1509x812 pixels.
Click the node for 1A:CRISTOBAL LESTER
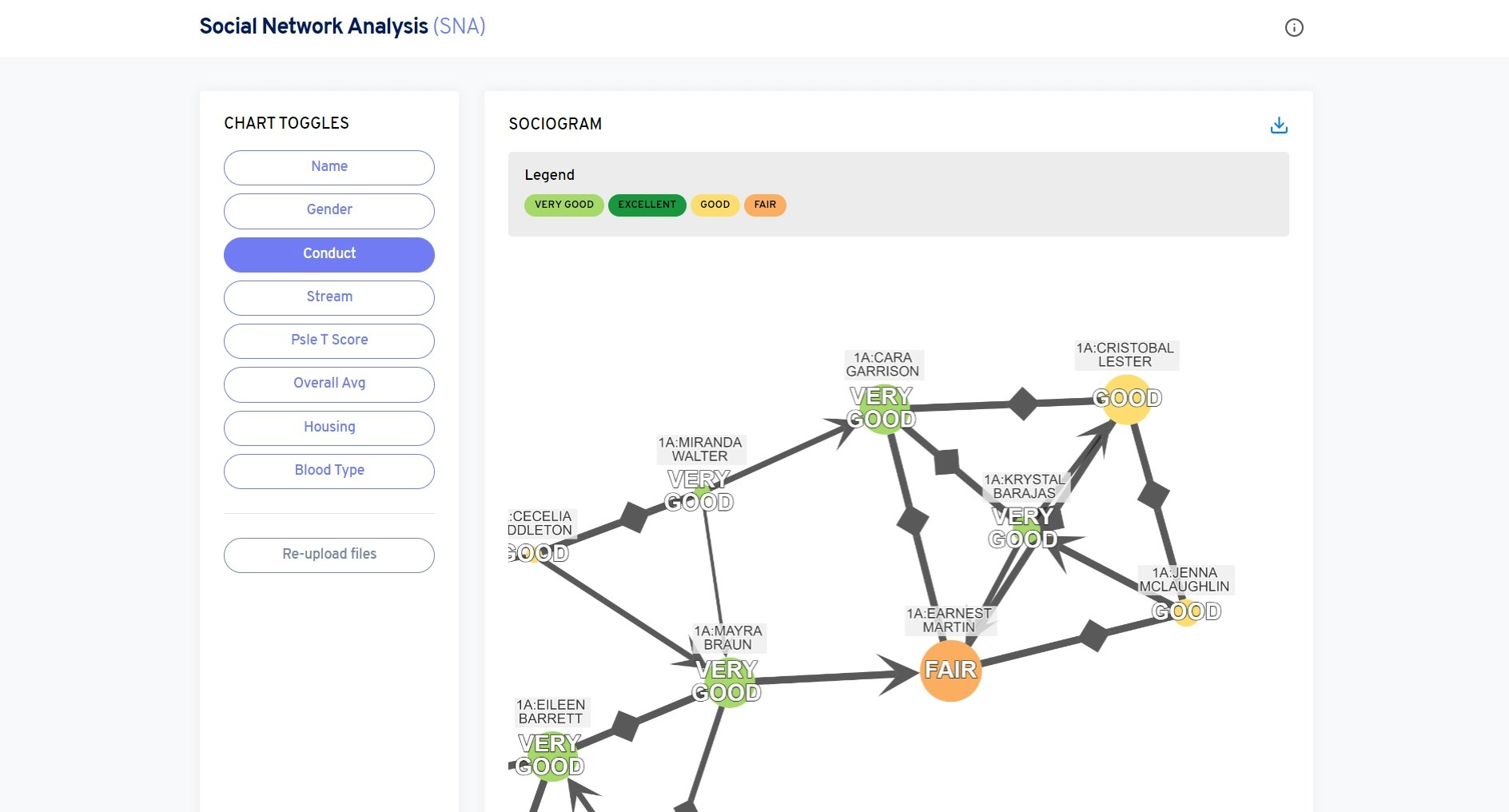(x=1125, y=399)
